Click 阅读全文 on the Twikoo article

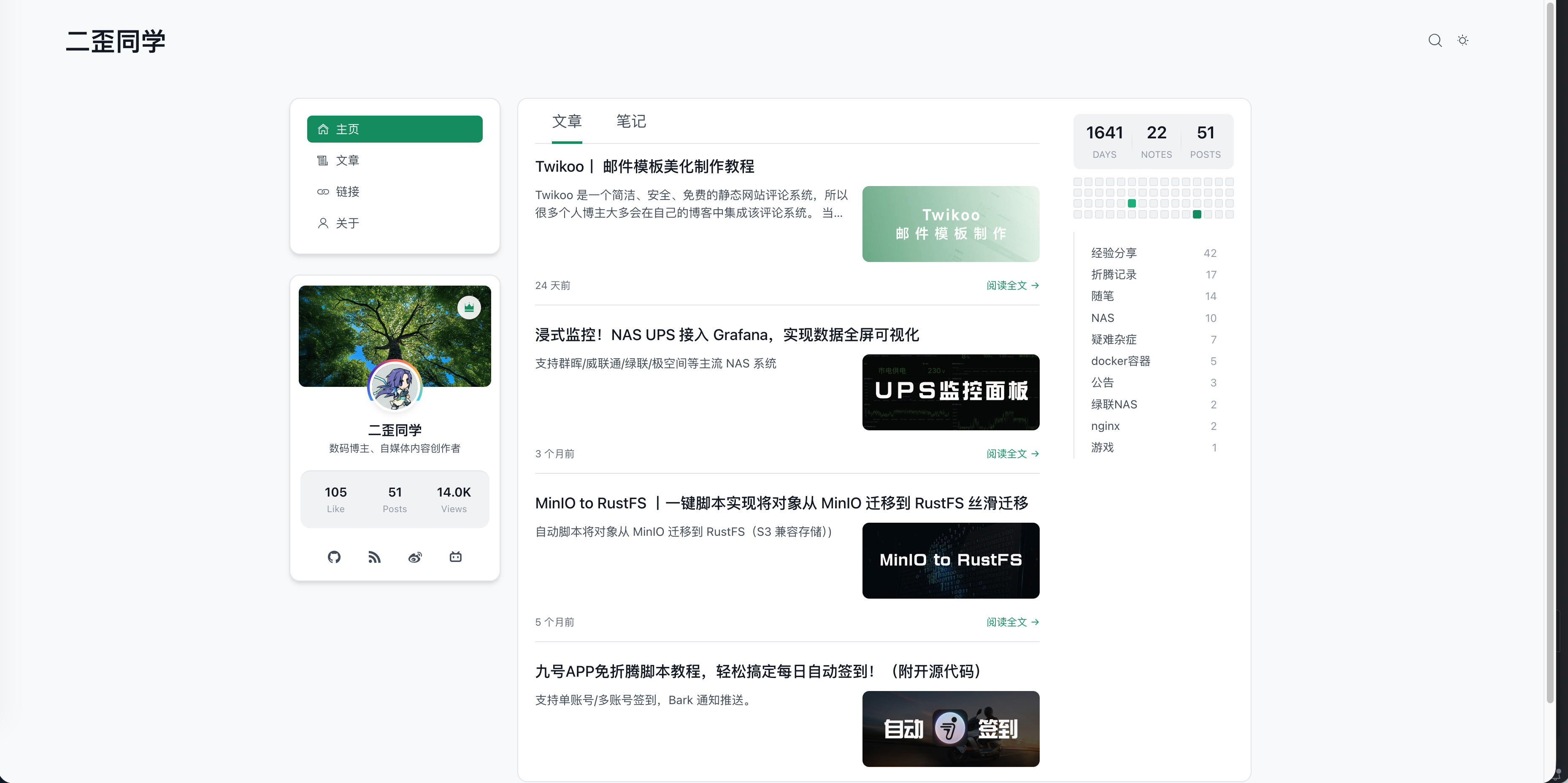(1012, 285)
